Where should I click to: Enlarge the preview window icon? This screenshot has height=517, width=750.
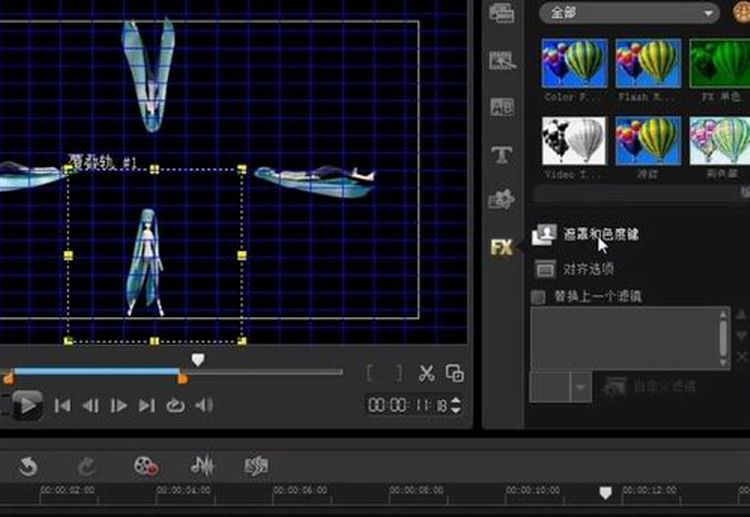click(x=454, y=373)
